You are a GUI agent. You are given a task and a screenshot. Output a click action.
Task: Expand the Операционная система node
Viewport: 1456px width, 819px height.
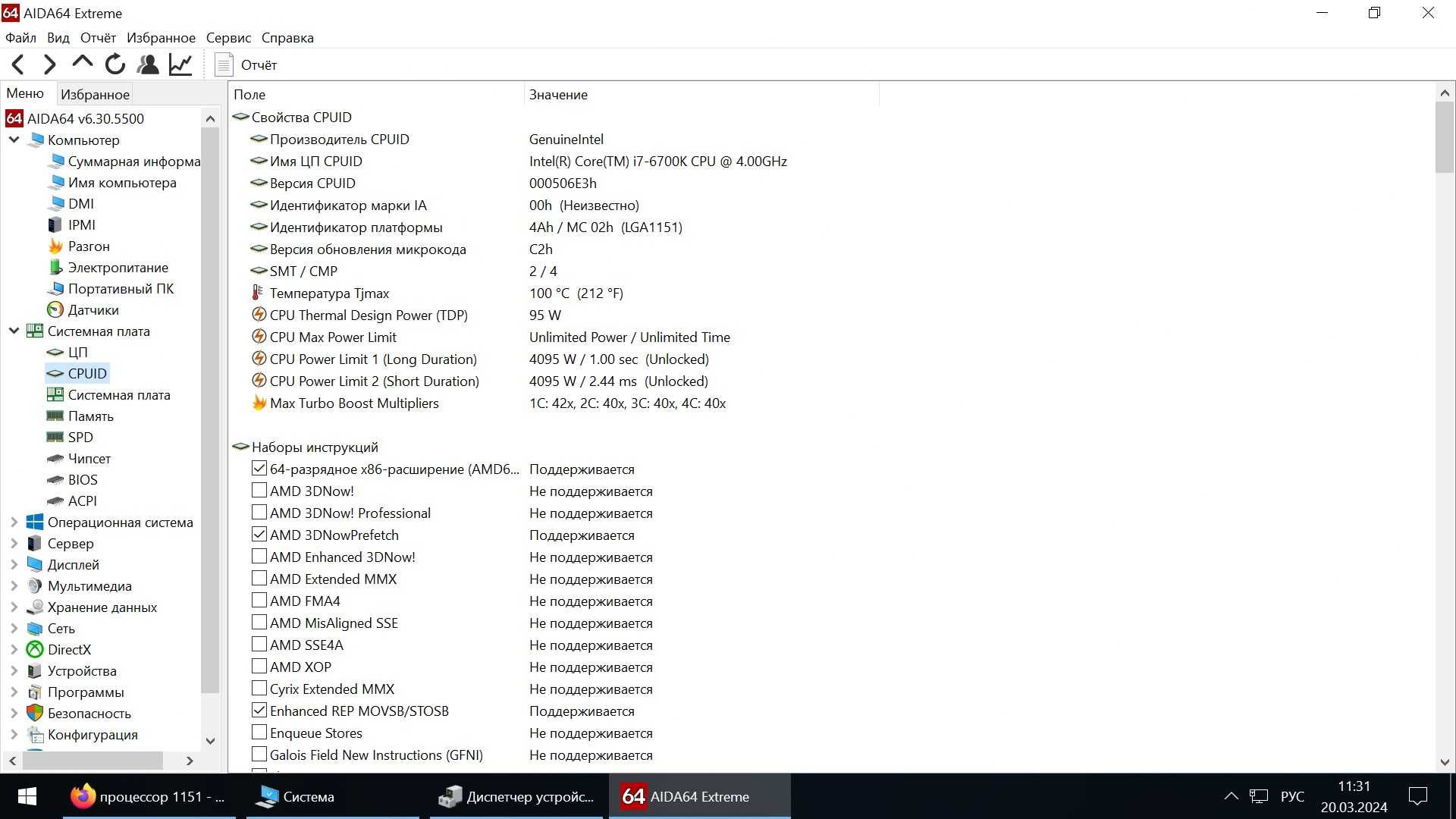pyautogui.click(x=14, y=522)
